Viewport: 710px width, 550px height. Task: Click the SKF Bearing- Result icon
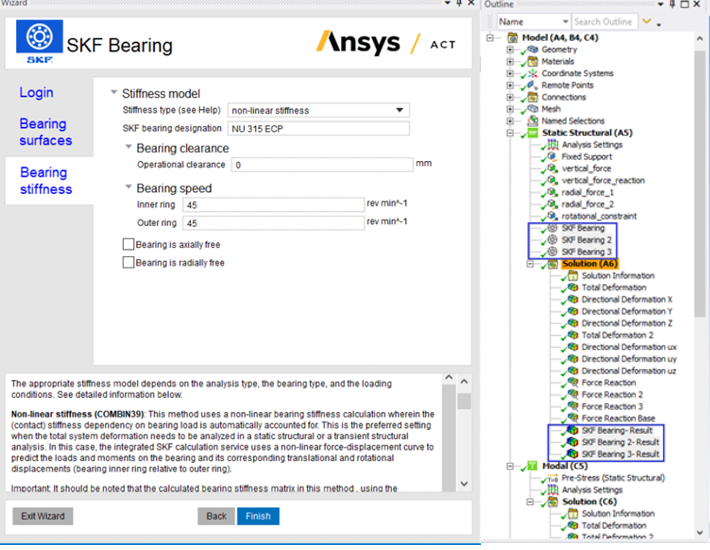[573, 430]
